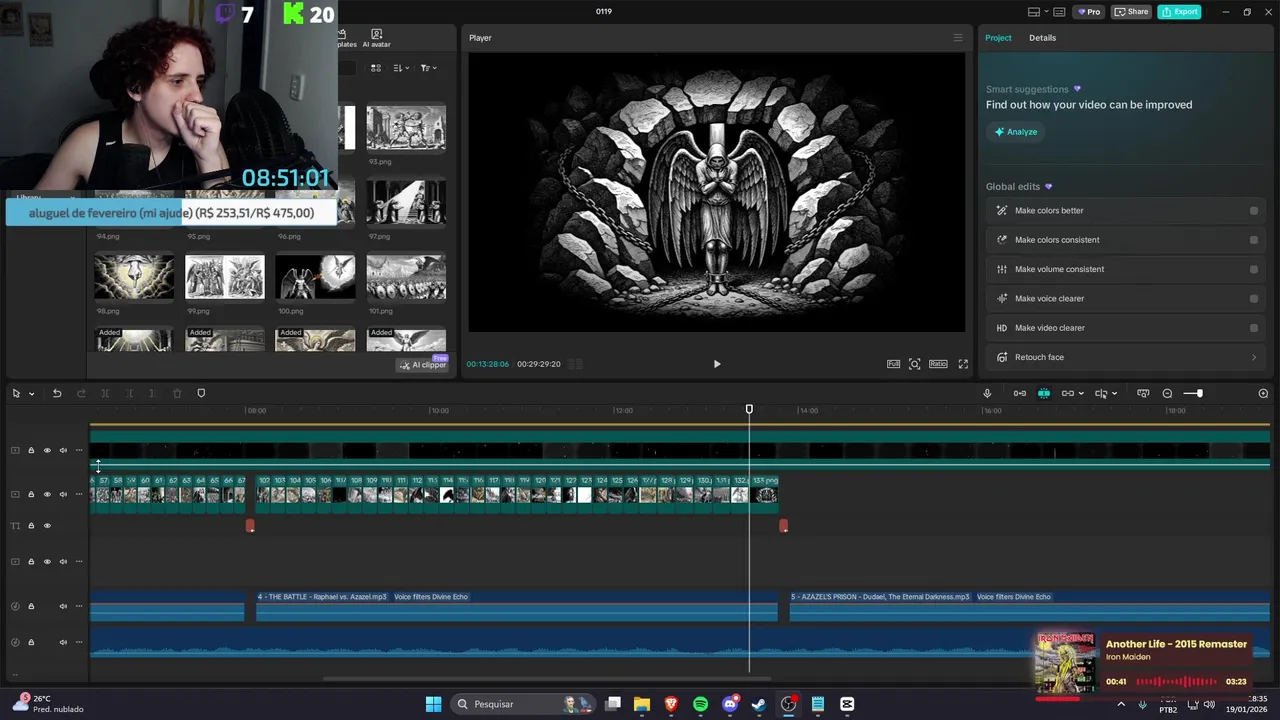This screenshot has height=720, width=1280.
Task: Open the Player panel hamburger menu
Action: [958, 38]
